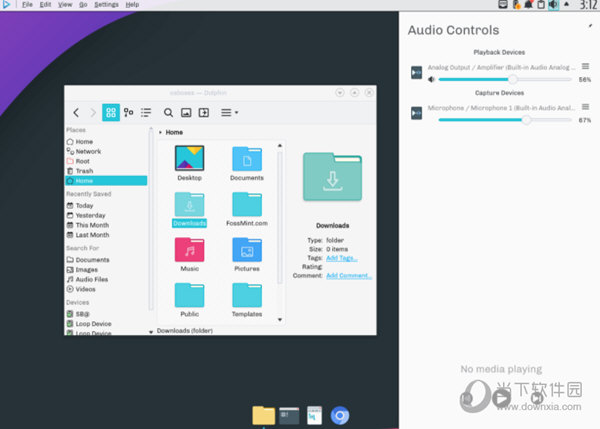Toggle file preview icon
The width and height of the screenshot is (600, 429).
point(186,113)
